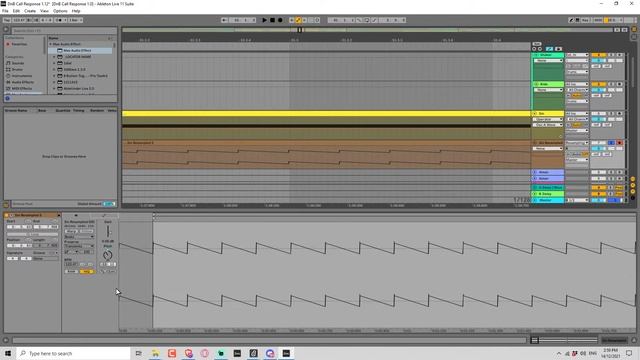The height and width of the screenshot is (360, 640).
Task: Click the Windows taskbar search box
Action: click(x=73, y=353)
